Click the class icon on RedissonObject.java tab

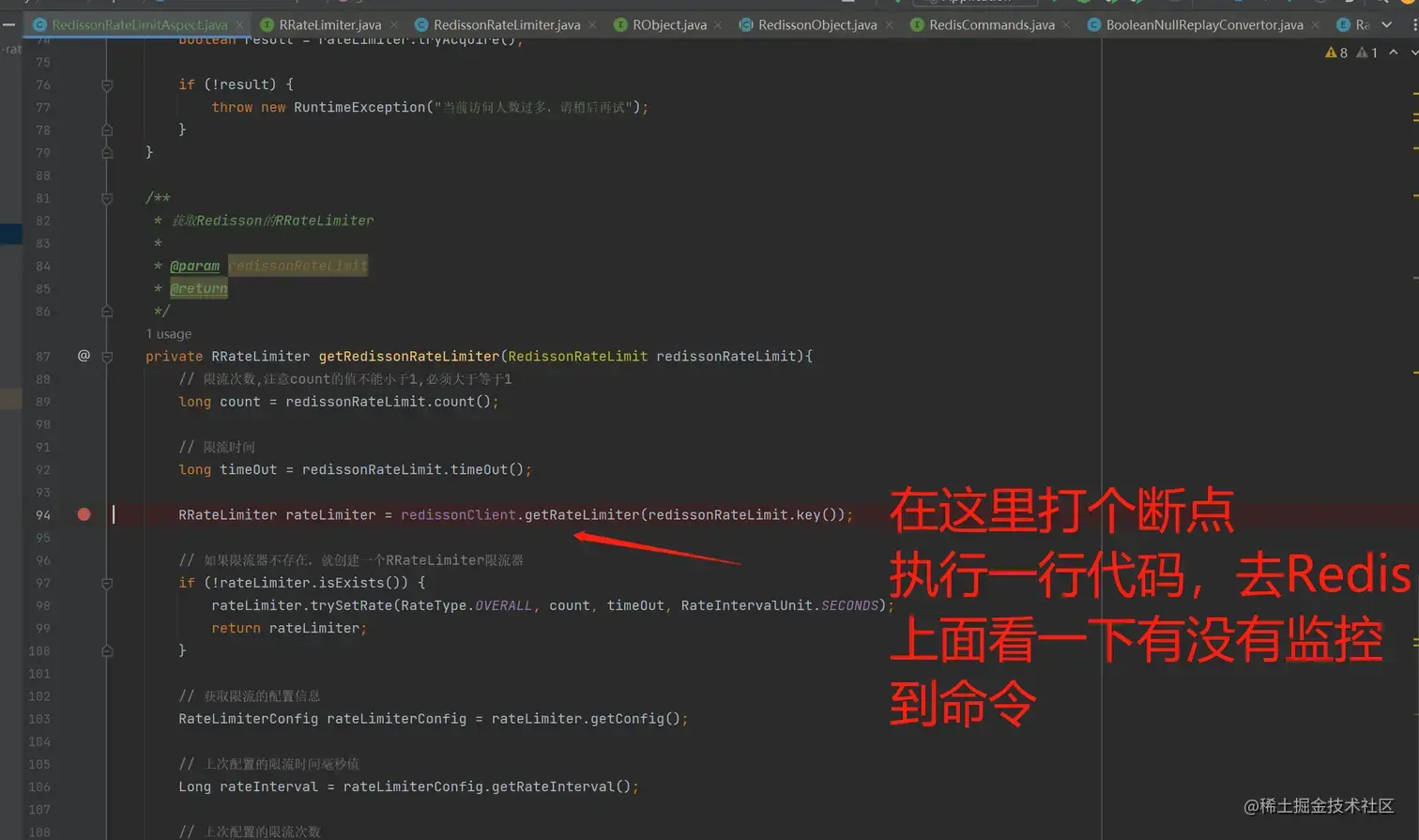coord(746,24)
